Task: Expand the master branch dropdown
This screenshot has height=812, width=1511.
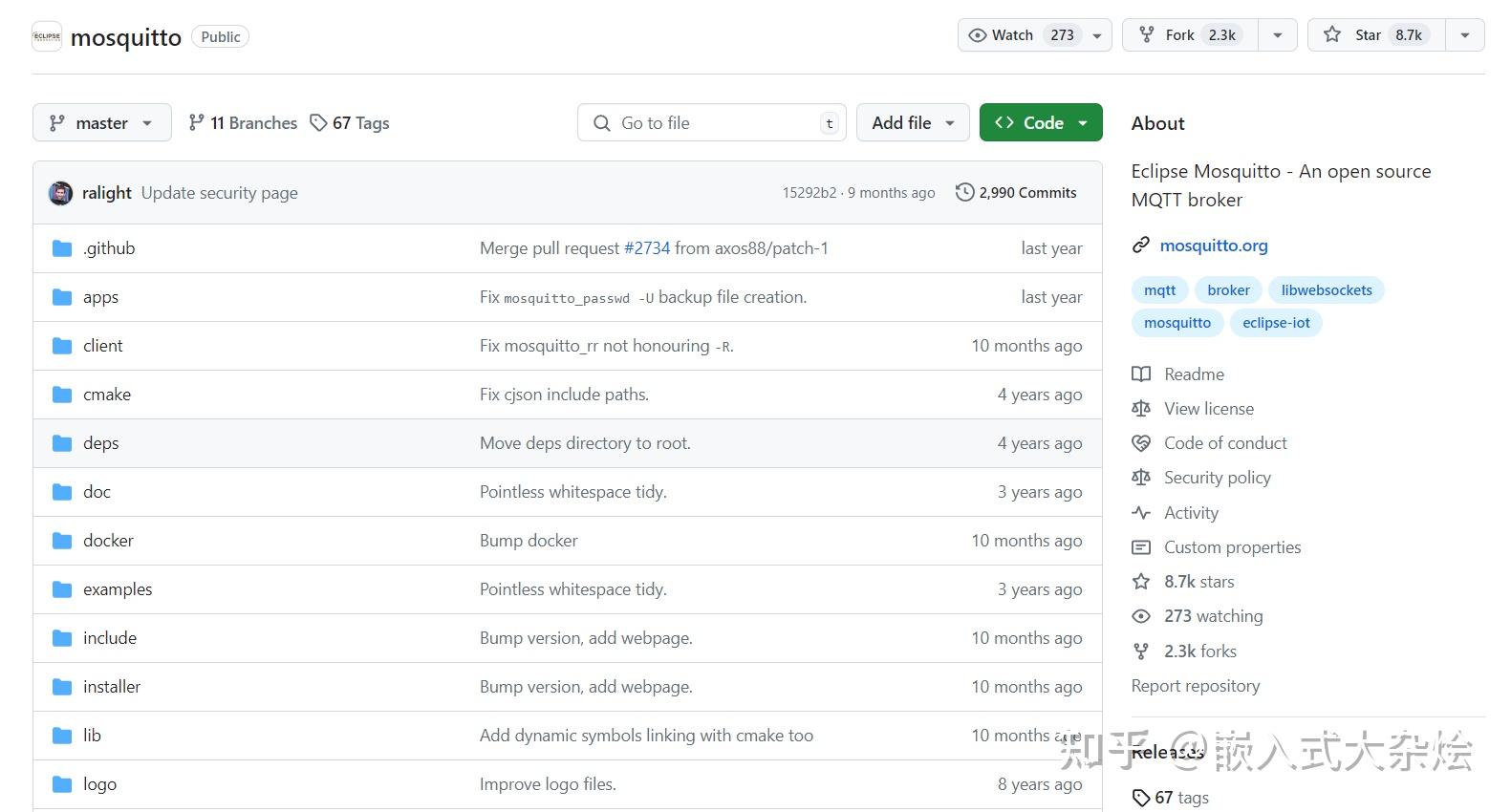Action: tap(102, 122)
